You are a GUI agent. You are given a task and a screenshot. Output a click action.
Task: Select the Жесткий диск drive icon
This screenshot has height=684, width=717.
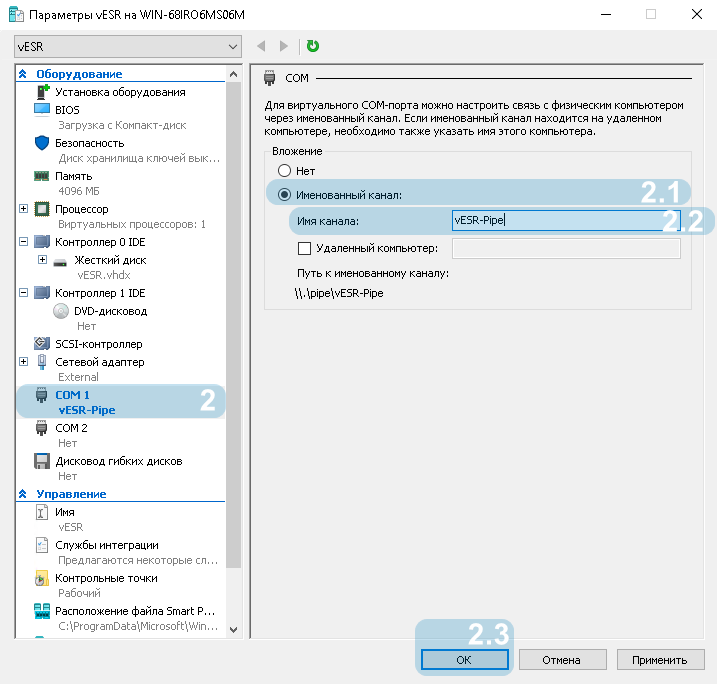(60, 262)
